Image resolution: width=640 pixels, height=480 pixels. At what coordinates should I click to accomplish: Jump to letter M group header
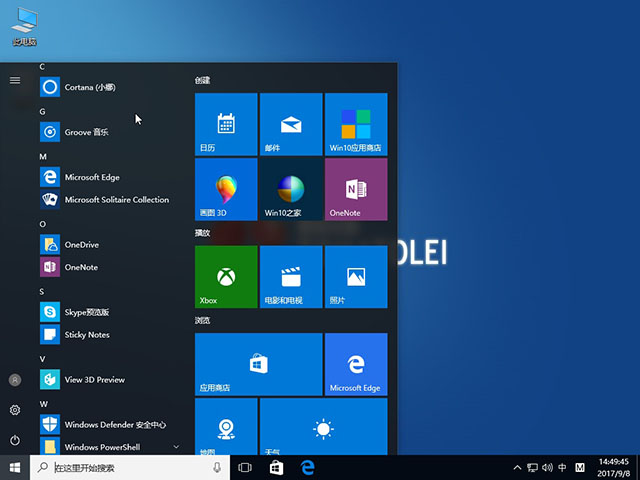(43, 157)
